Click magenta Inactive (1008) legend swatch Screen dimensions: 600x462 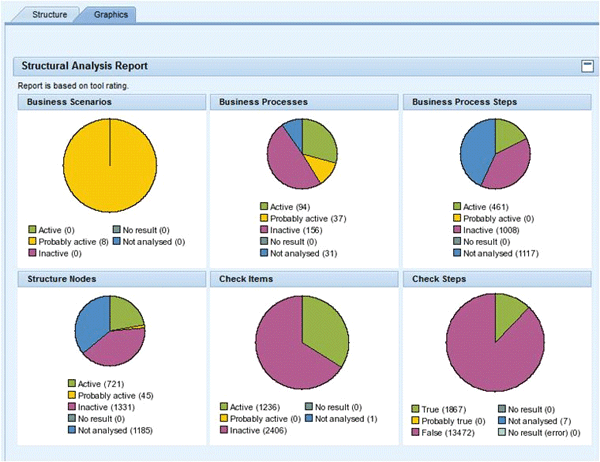pos(460,231)
